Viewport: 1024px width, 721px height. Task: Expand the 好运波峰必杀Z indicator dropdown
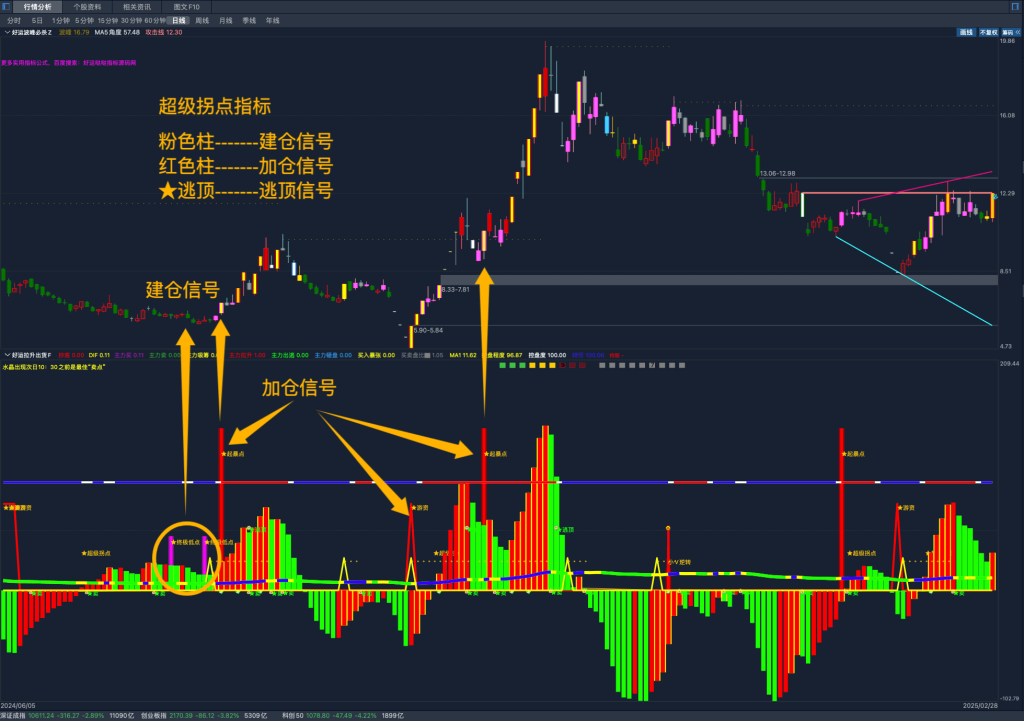(x=7, y=33)
